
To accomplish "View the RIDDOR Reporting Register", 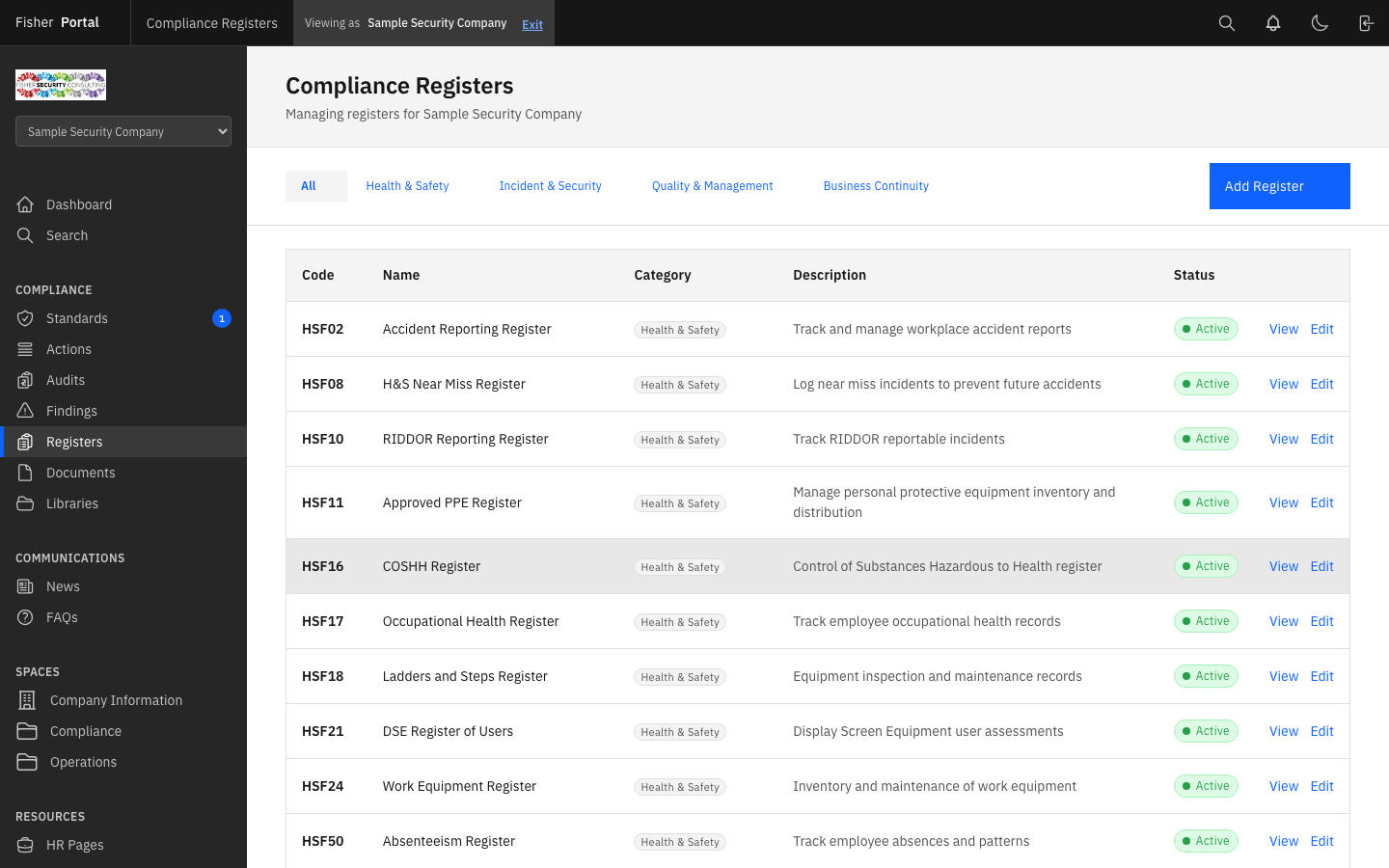I will pos(1283,439).
